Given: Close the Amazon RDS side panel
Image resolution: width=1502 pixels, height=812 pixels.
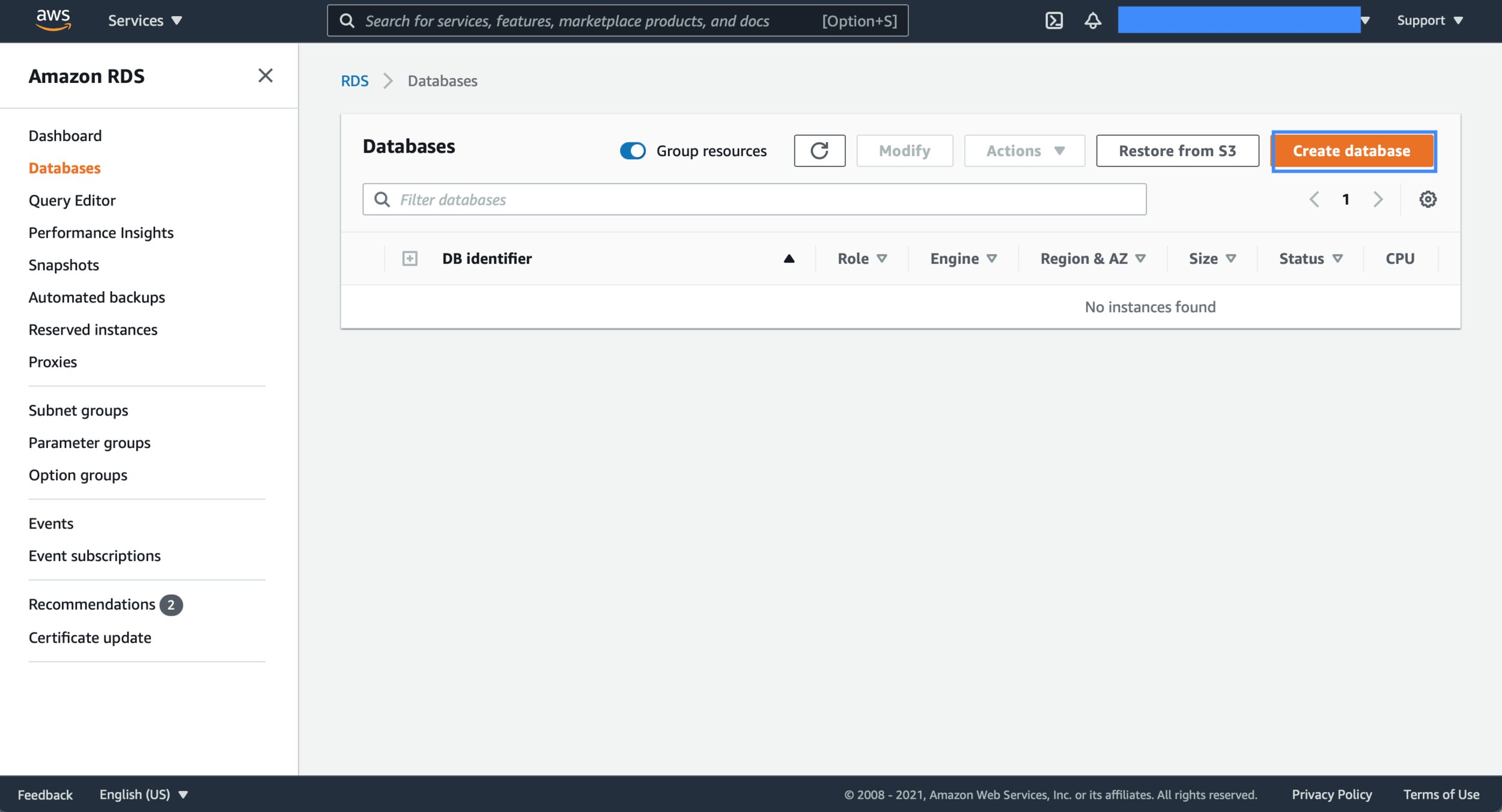Looking at the screenshot, I should pos(265,76).
